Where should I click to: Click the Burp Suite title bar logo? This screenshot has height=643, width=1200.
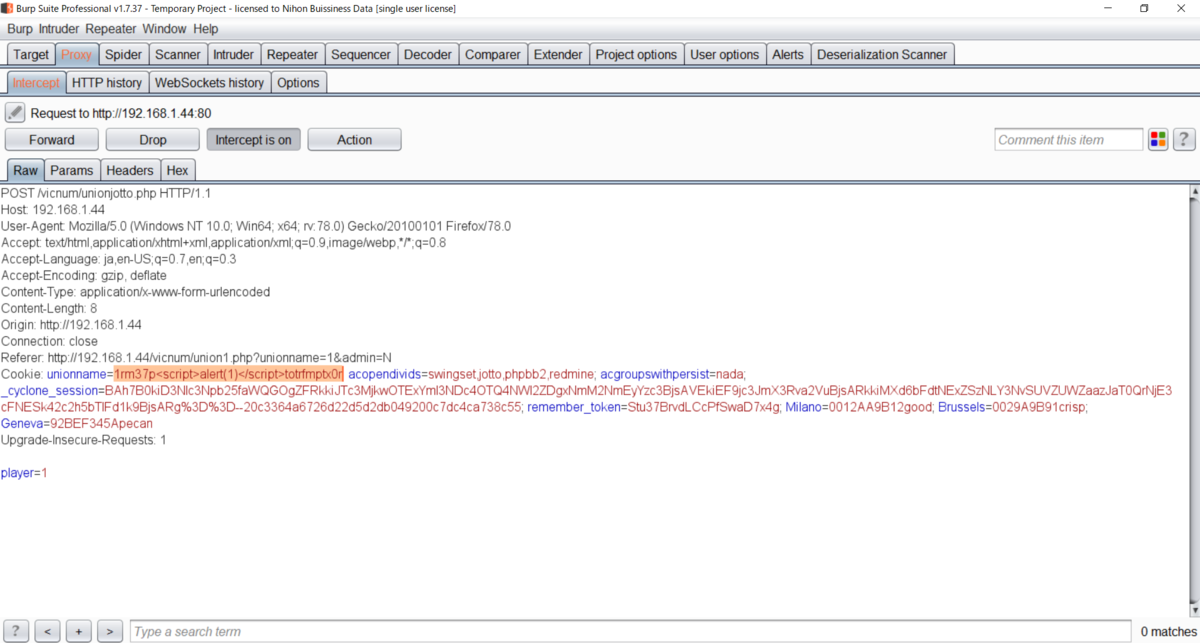pos(7,8)
